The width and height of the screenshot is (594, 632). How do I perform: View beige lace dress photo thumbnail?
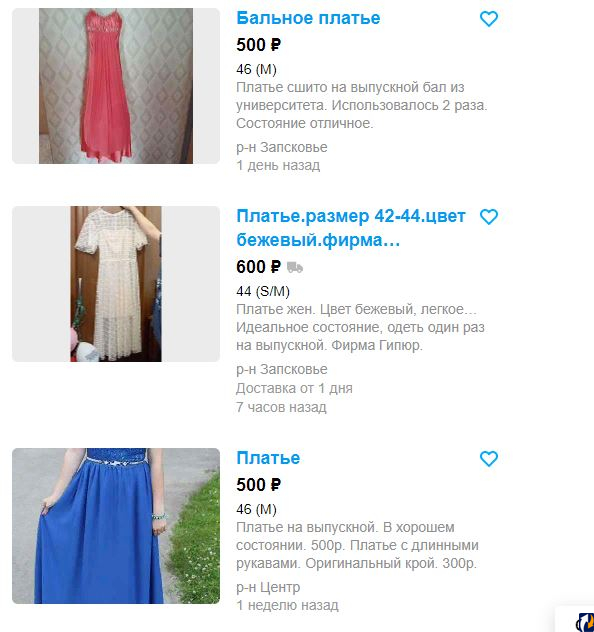click(x=116, y=284)
